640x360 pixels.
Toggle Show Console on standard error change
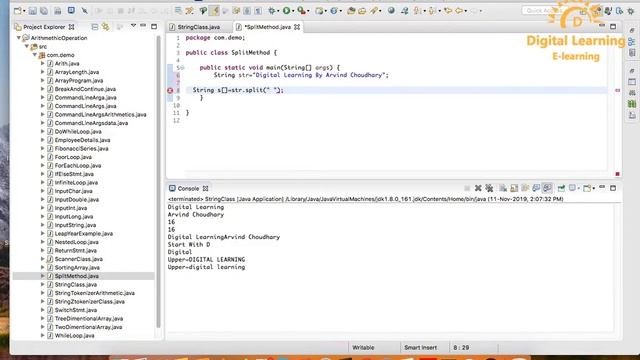[x=547, y=188]
